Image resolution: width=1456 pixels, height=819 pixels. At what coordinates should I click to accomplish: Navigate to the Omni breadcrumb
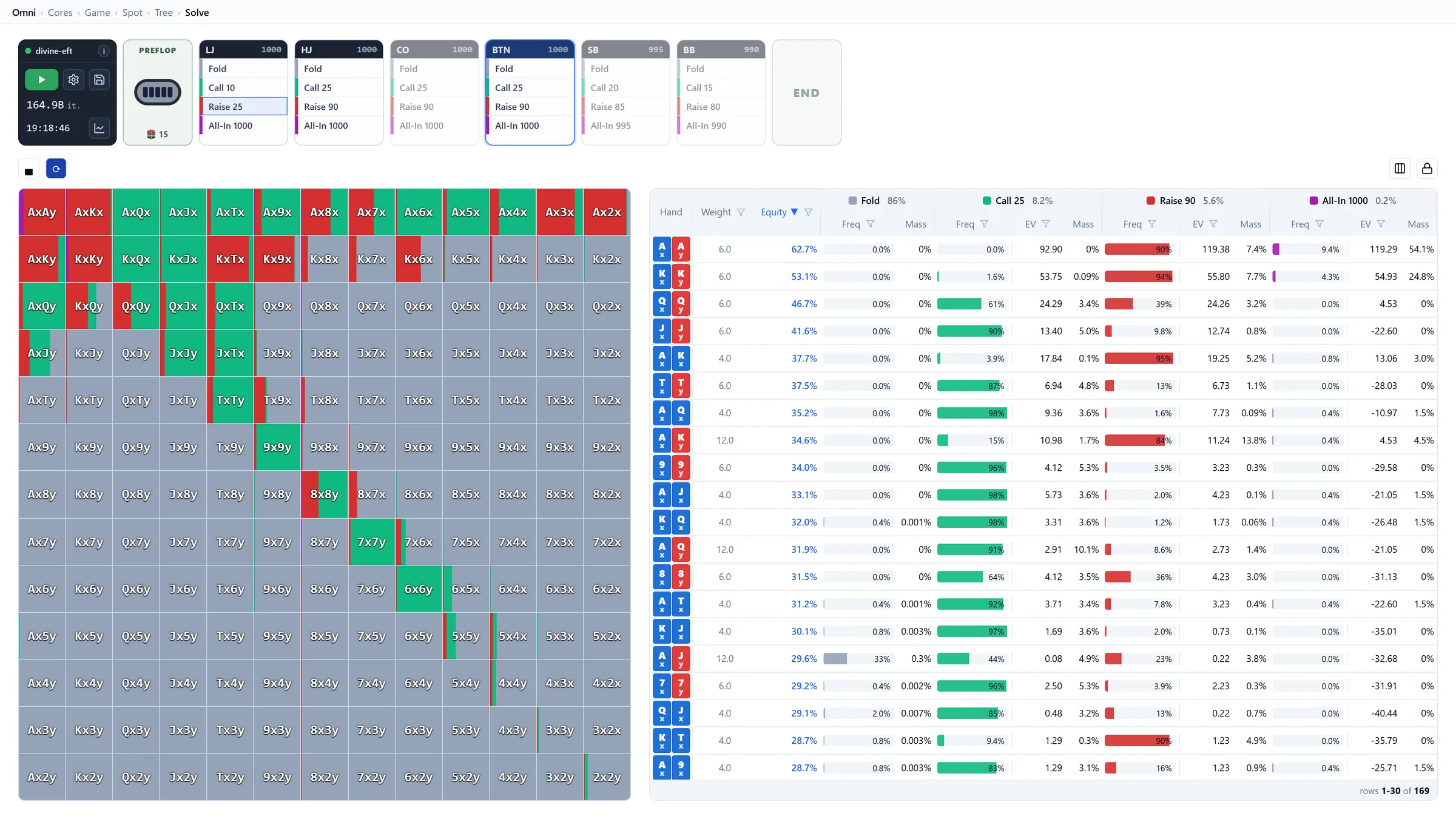[24, 12]
